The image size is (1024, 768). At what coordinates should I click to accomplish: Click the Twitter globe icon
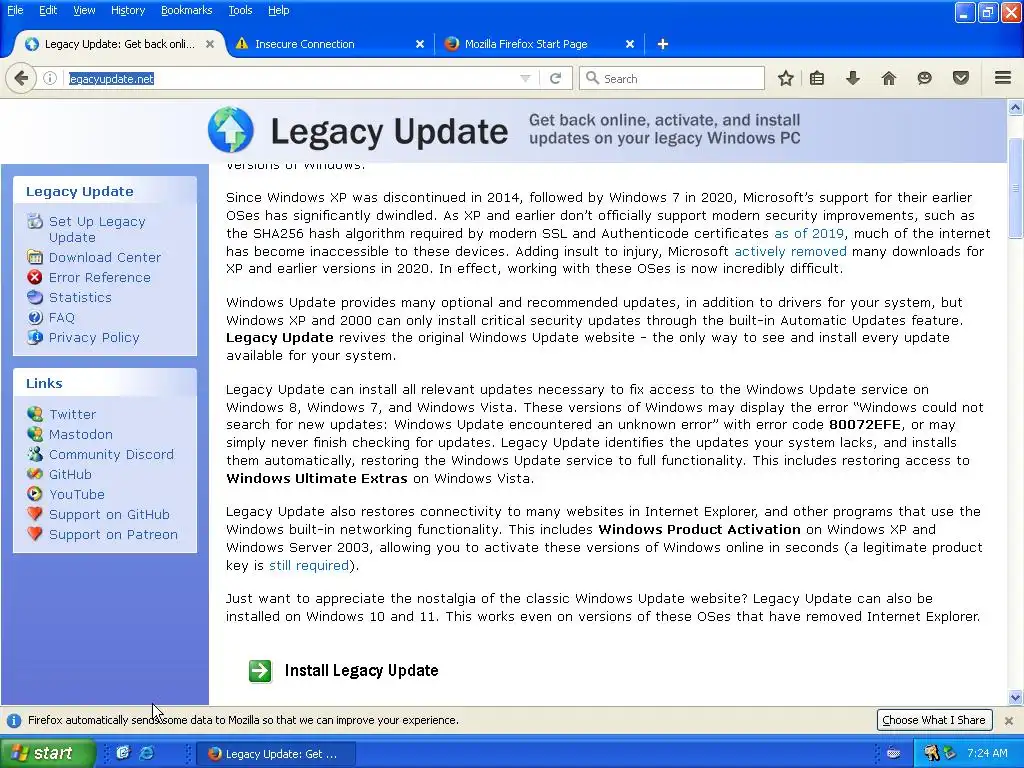coord(35,414)
